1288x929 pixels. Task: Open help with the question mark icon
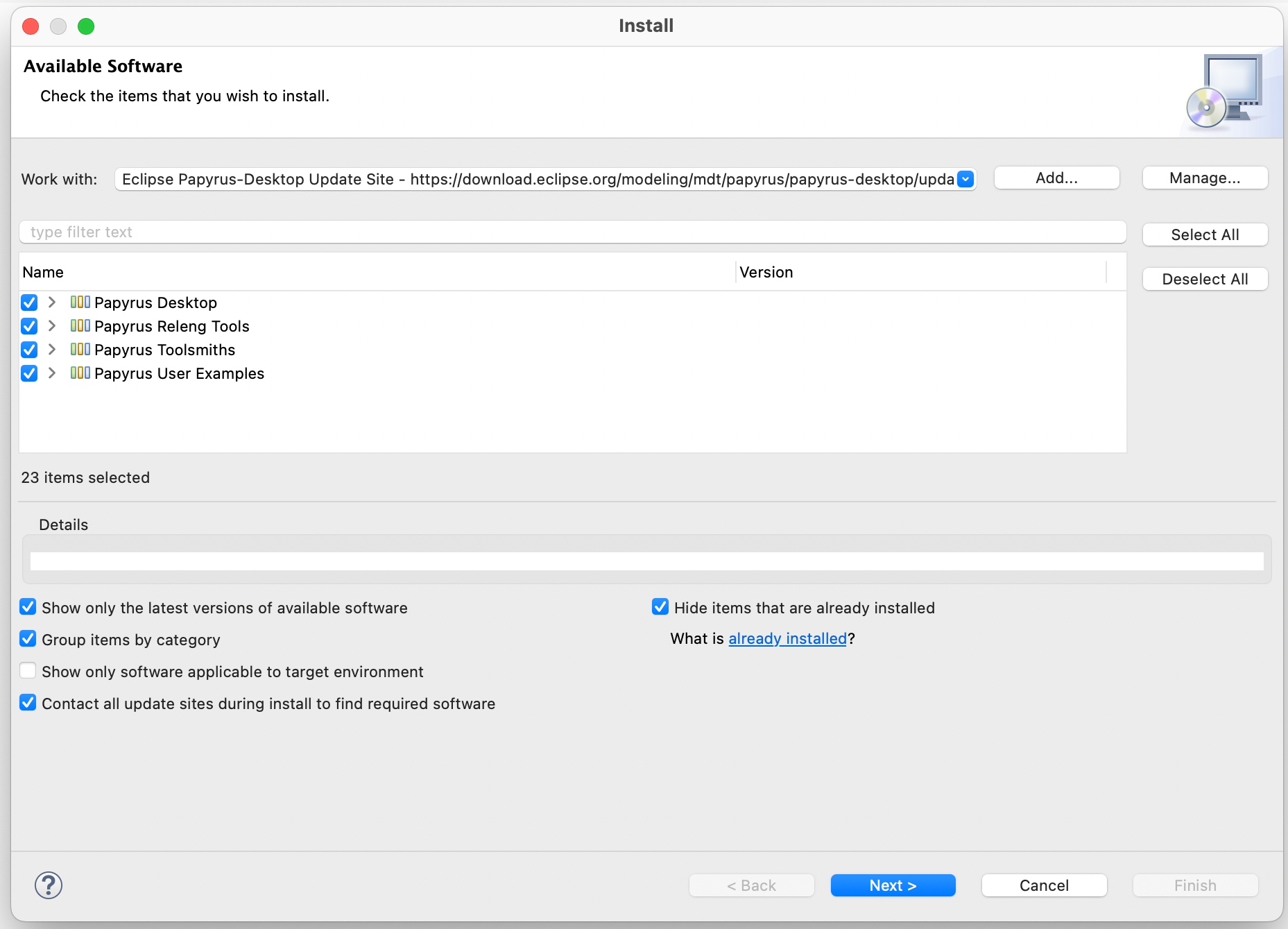[x=49, y=885]
